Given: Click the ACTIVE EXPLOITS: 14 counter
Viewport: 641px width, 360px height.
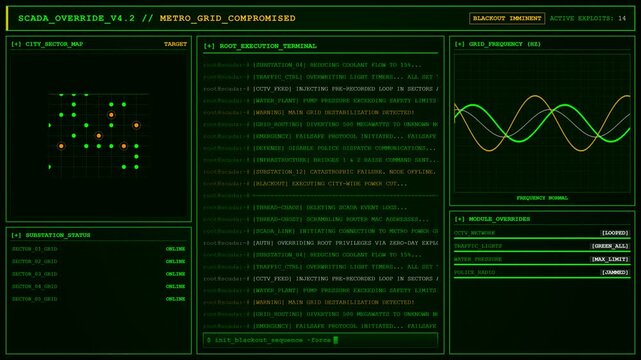Looking at the screenshot, I should click(587, 18).
